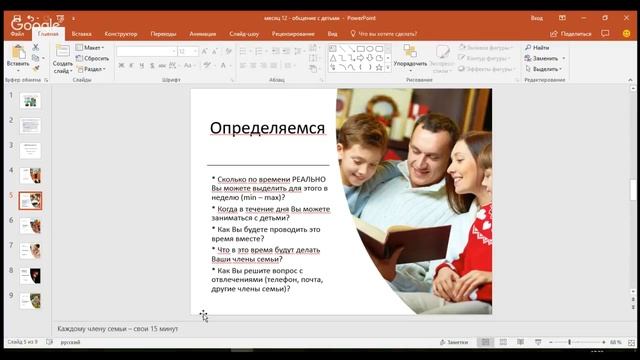Toggle Strikethrough (abc) formatting
640x360 pixels.
tap(162, 65)
